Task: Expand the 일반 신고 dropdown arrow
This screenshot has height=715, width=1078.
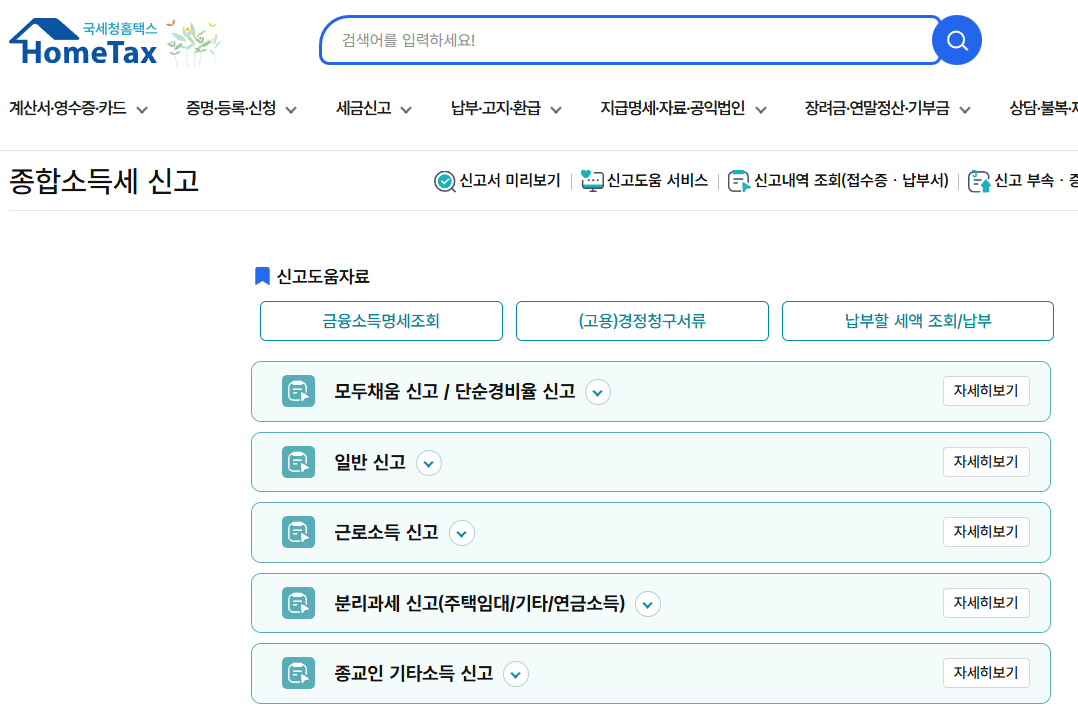Action: pos(429,463)
